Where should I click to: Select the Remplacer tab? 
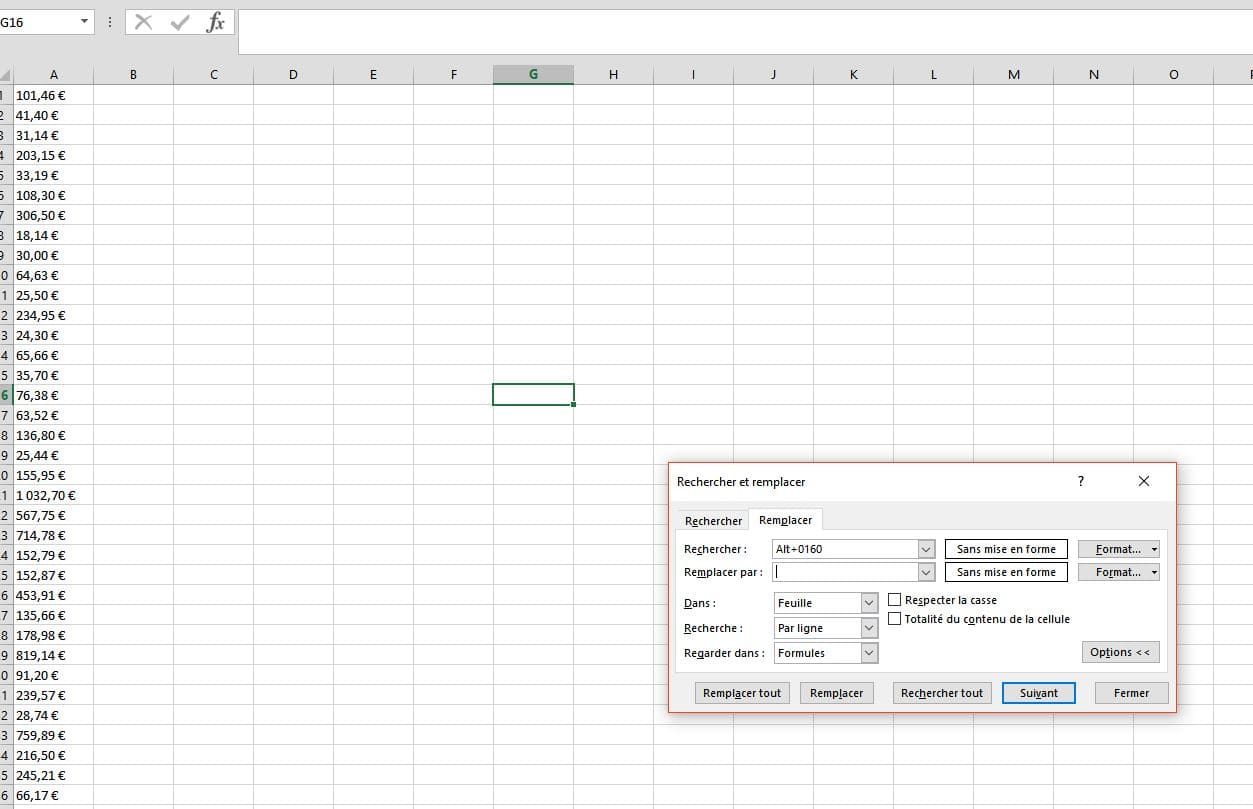point(785,520)
